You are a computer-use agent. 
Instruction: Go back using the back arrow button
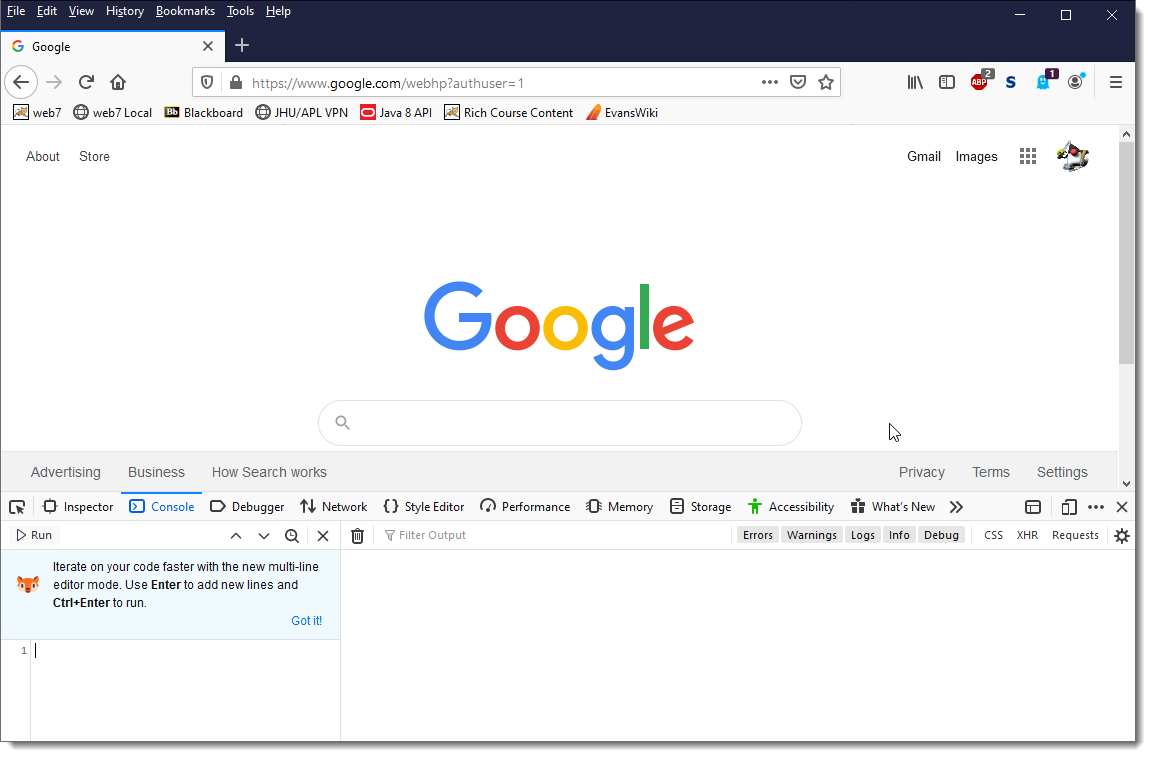point(21,82)
